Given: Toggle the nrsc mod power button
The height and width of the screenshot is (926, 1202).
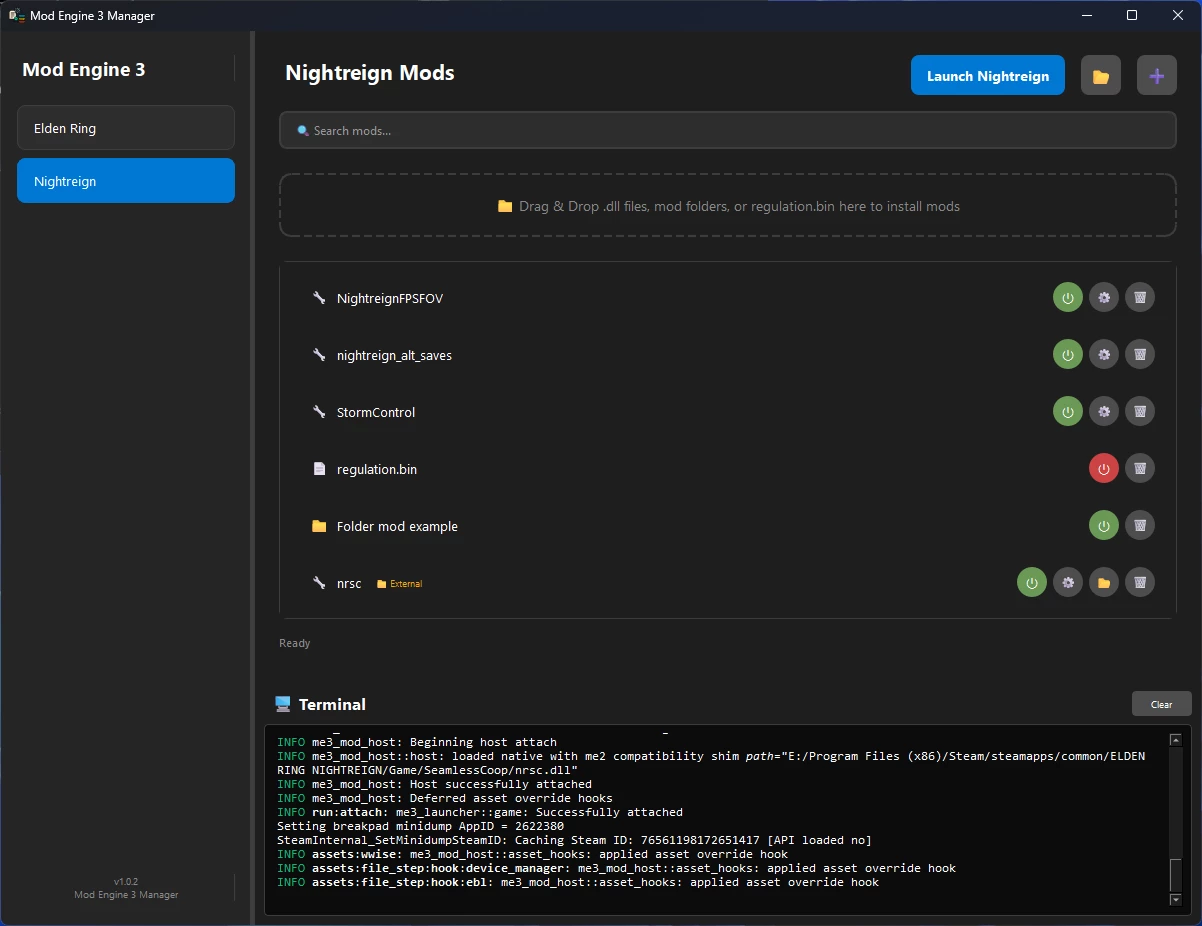Looking at the screenshot, I should [1032, 583].
